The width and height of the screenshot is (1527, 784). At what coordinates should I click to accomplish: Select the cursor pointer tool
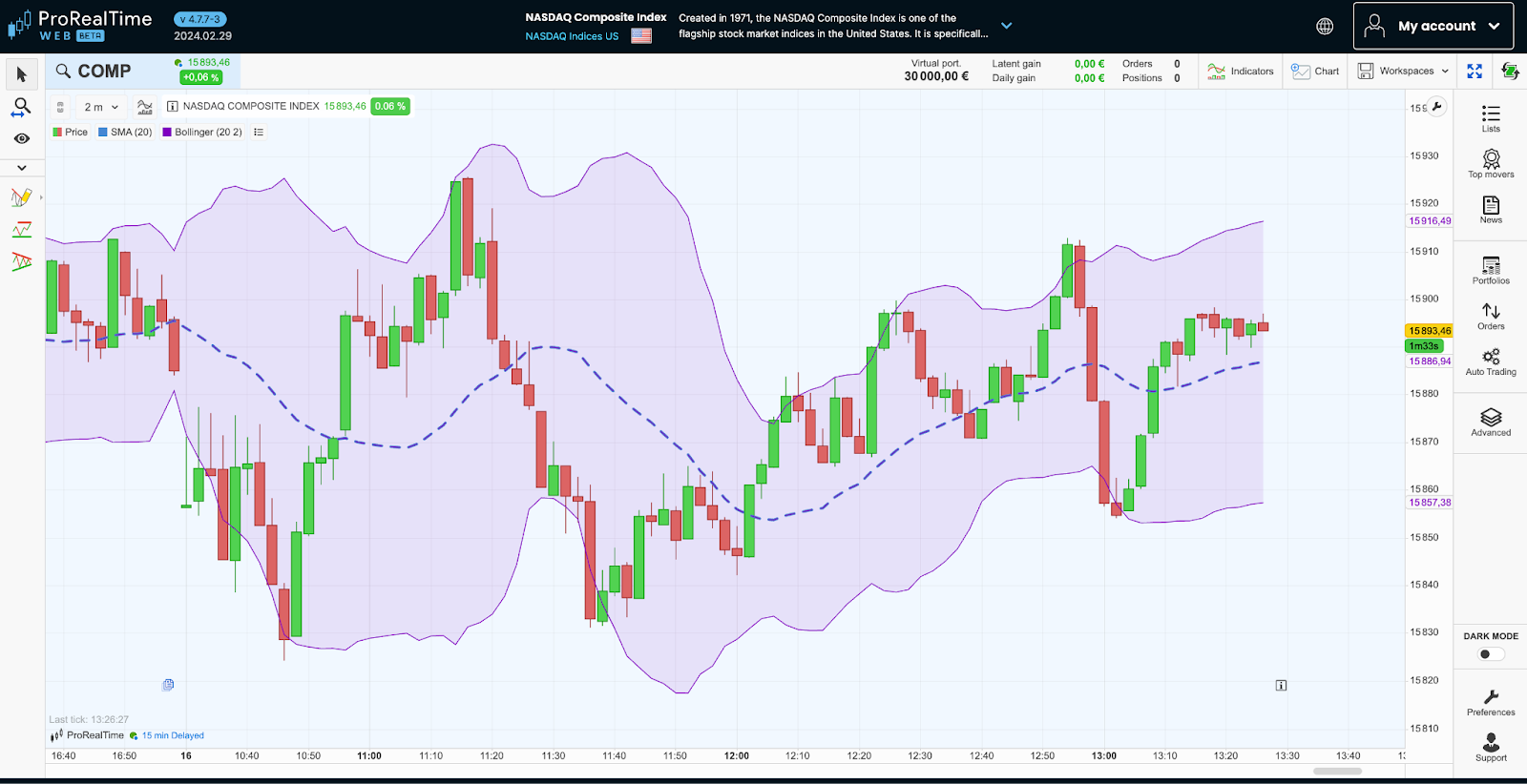[x=22, y=74]
